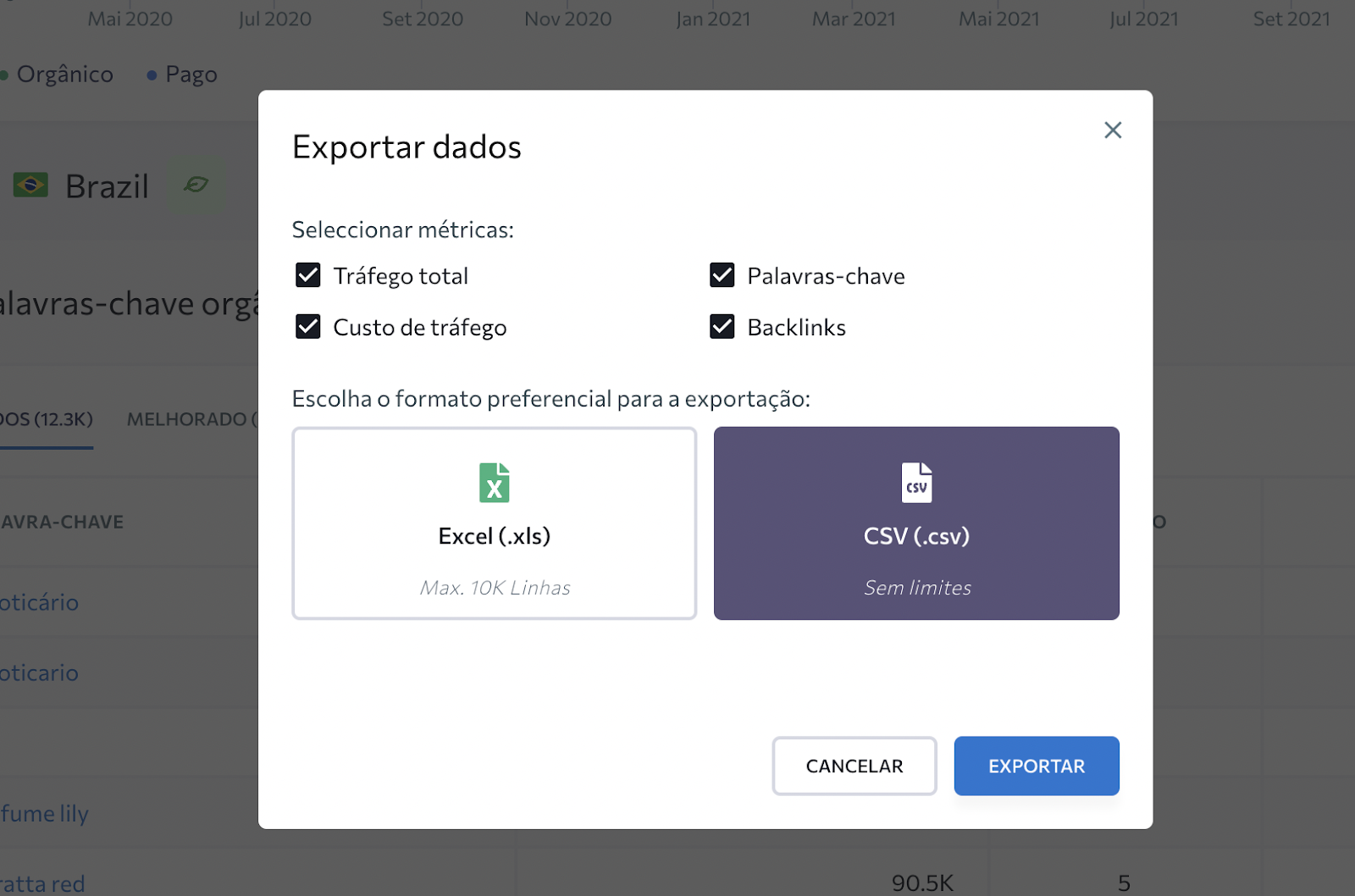Click the 90.5K table value
Viewport: 1355px width, 896px height.
click(922, 883)
